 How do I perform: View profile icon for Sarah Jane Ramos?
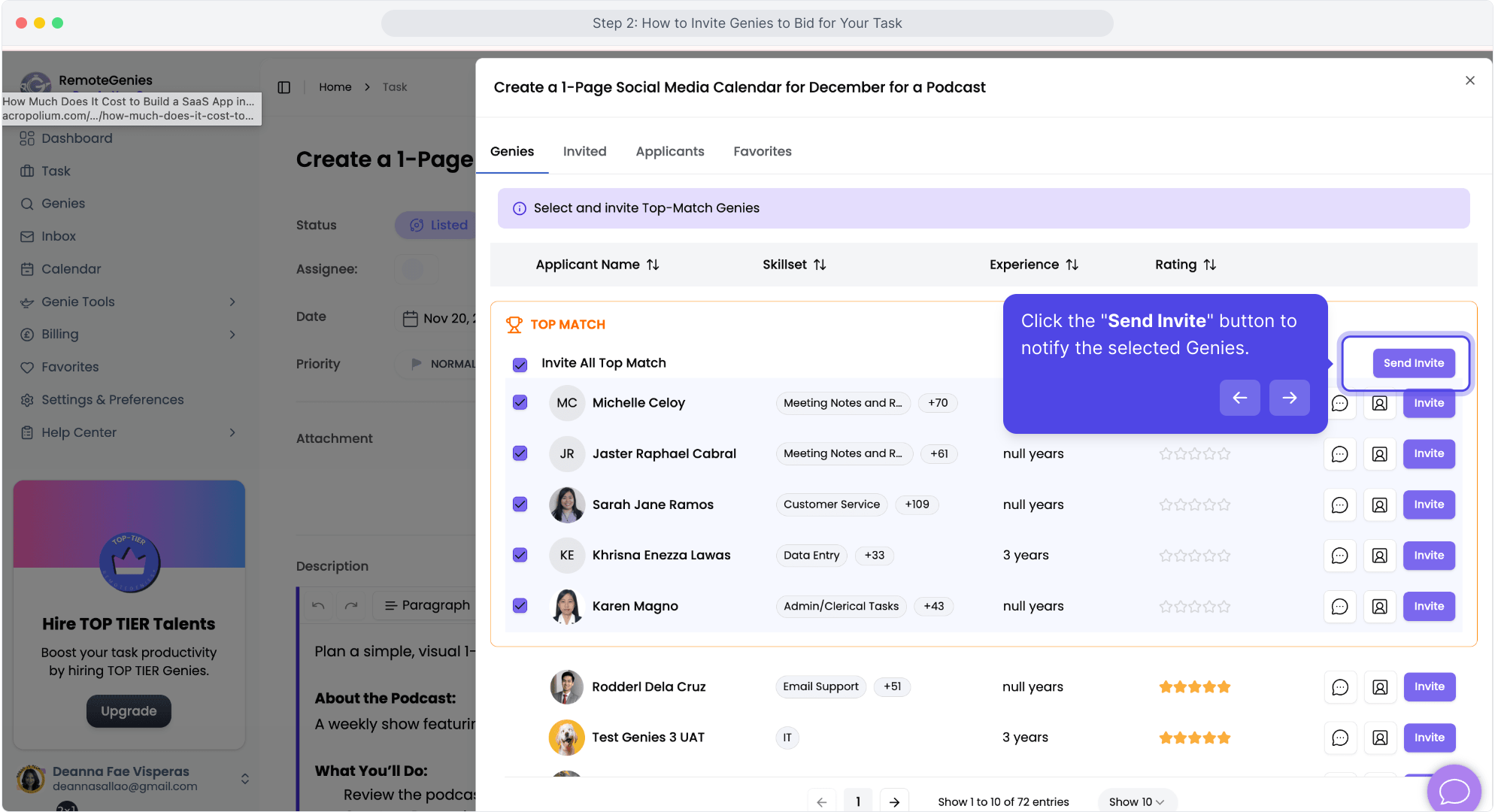click(1379, 504)
